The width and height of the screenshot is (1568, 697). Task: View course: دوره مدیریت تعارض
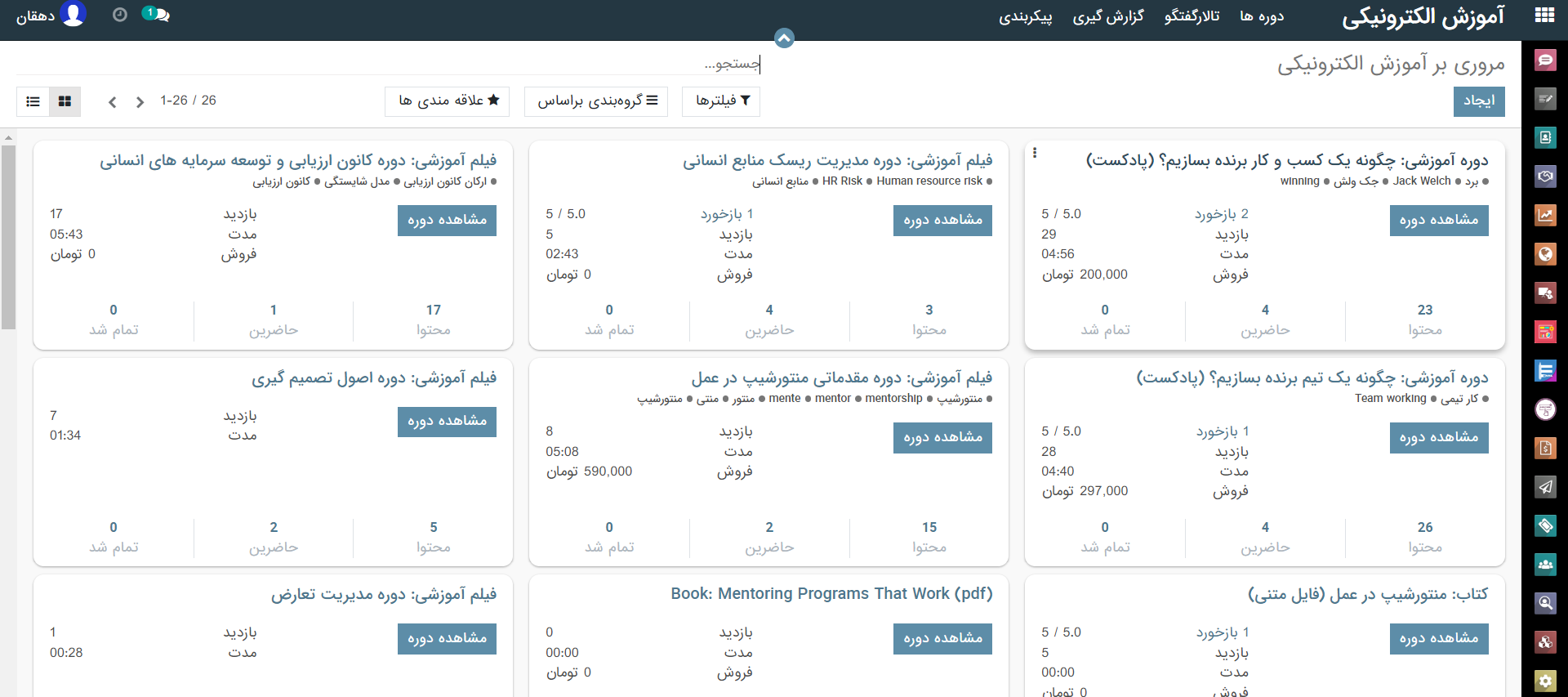tap(447, 639)
